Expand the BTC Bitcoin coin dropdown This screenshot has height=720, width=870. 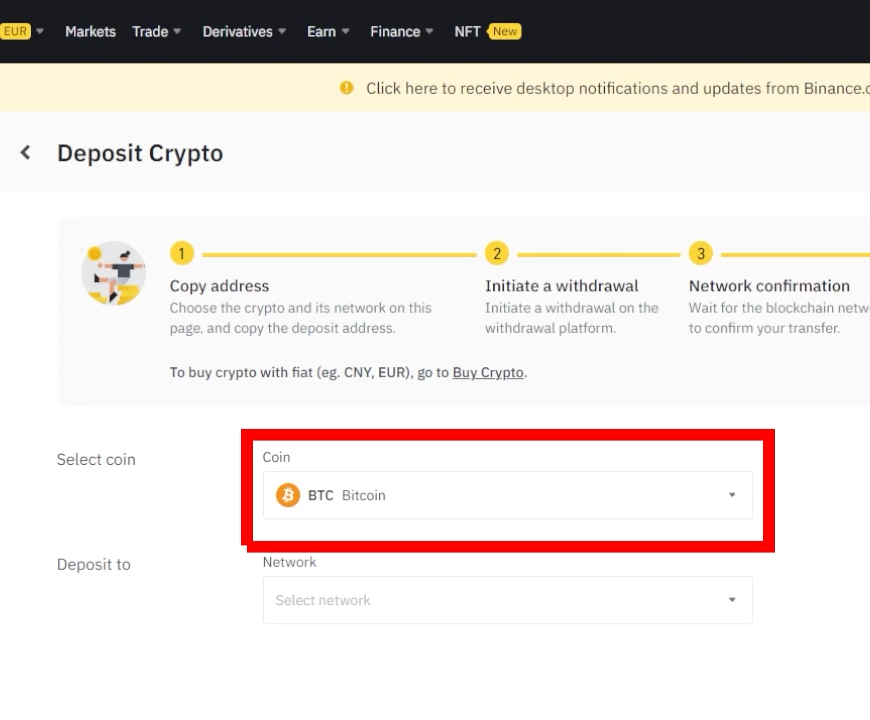click(508, 495)
